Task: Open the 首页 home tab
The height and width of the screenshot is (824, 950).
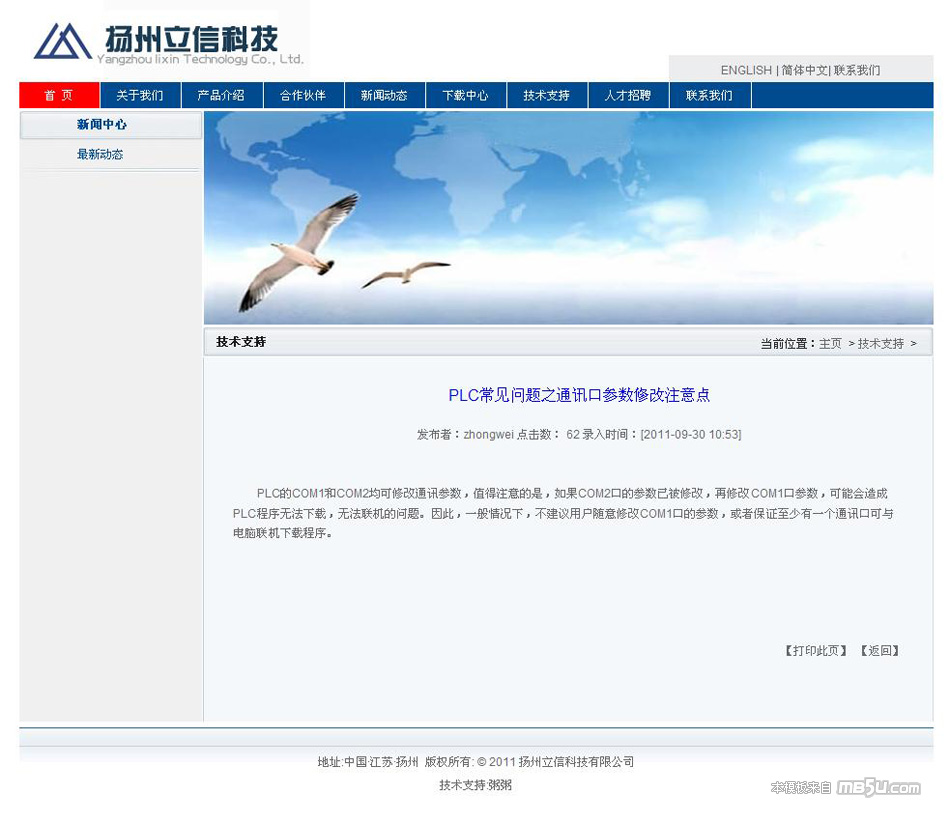Action: pos(59,96)
